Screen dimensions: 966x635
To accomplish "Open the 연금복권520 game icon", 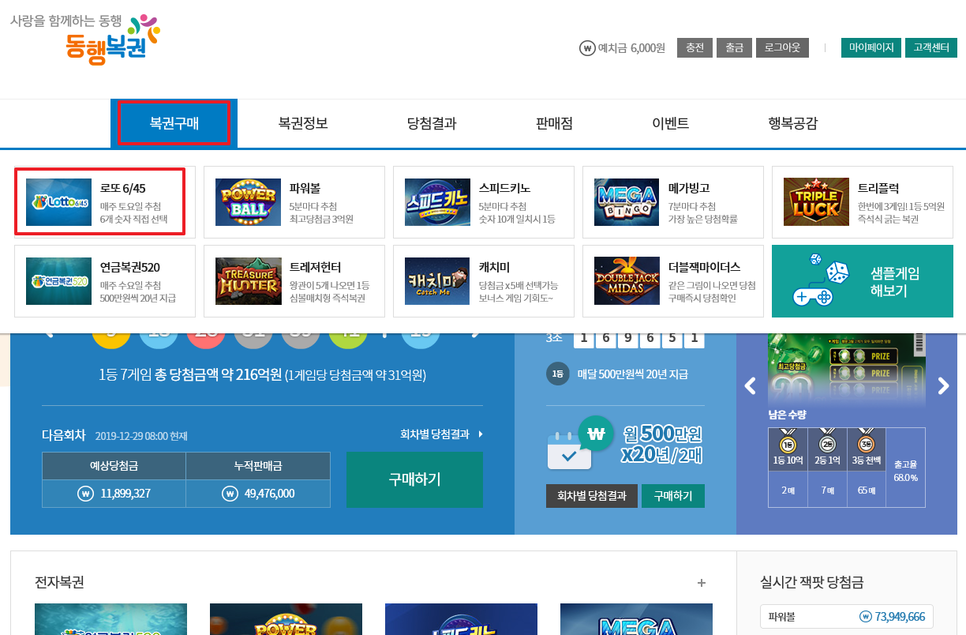I will 59,281.
